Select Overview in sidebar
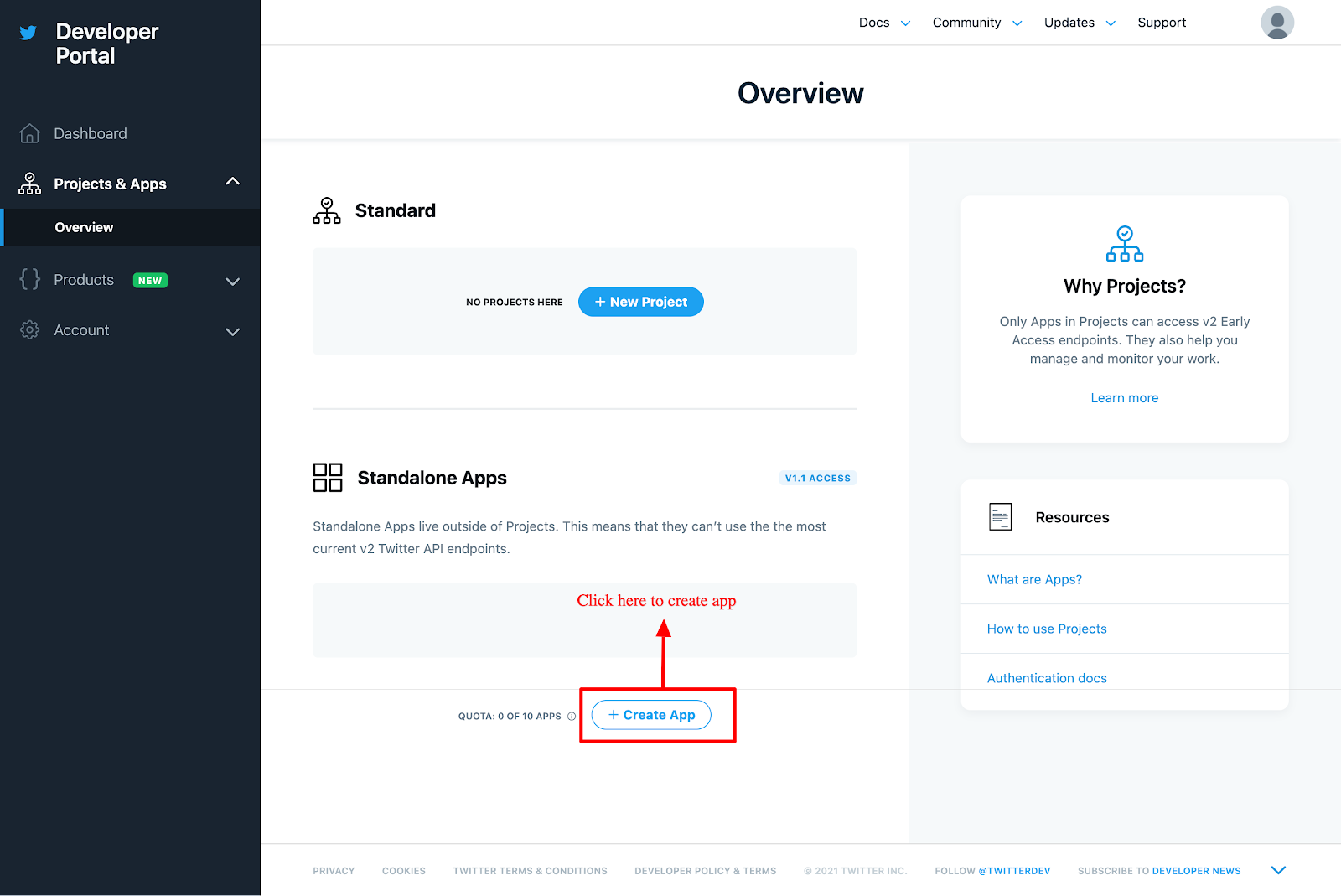The height and width of the screenshot is (896, 1341). click(x=130, y=227)
